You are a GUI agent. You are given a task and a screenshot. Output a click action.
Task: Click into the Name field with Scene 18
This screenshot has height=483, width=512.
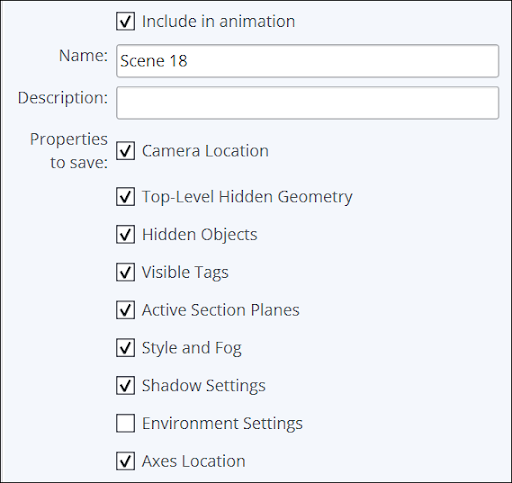click(307, 61)
